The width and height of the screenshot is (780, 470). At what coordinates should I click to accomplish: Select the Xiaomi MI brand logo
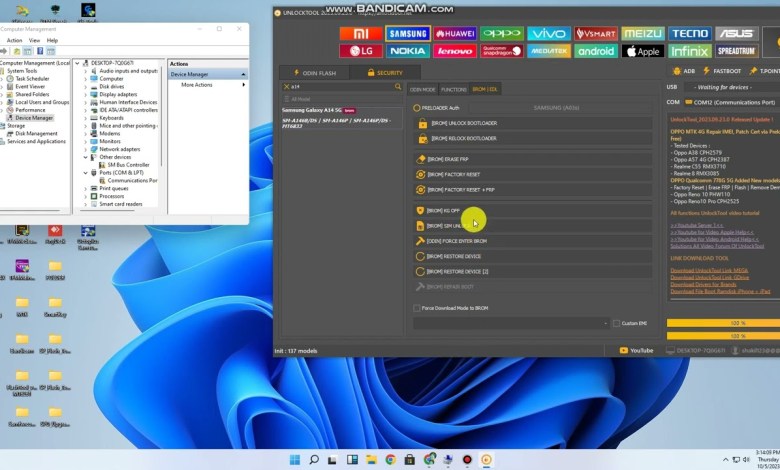coord(361,33)
